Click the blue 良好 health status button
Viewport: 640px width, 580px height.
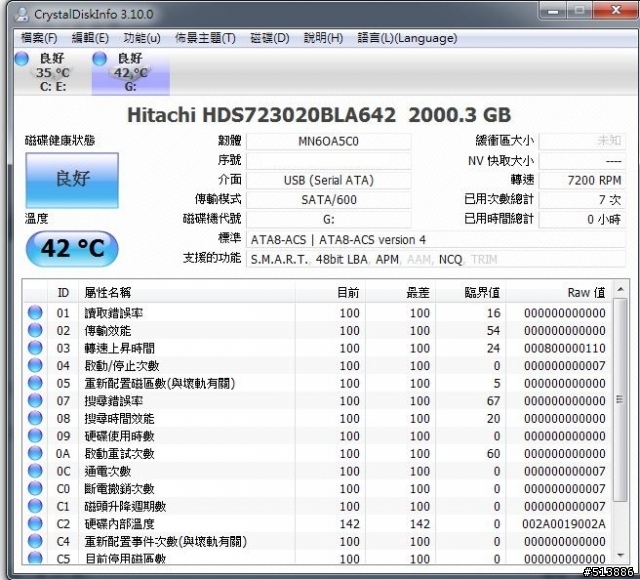72,180
